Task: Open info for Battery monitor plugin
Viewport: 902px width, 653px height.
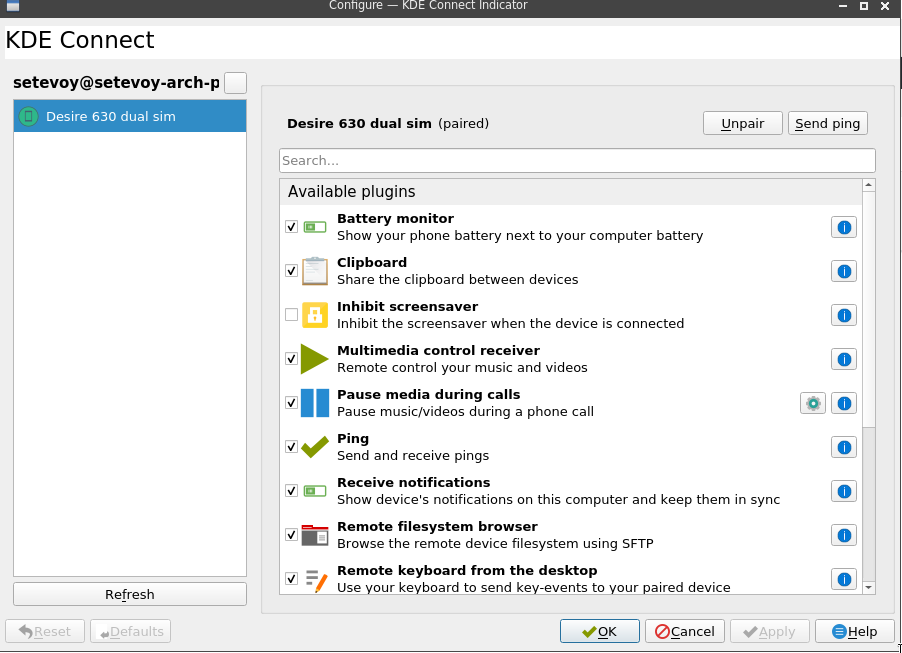Action: pyautogui.click(x=843, y=227)
